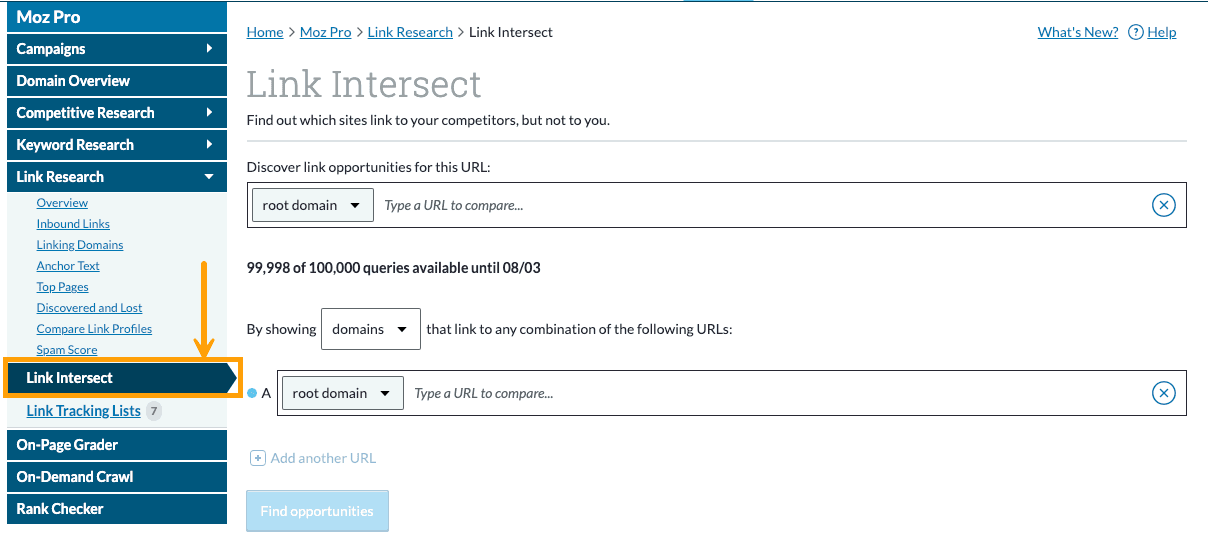Expand the Campaigns menu arrow
Image resolution: width=1208 pixels, height=538 pixels.
point(209,48)
